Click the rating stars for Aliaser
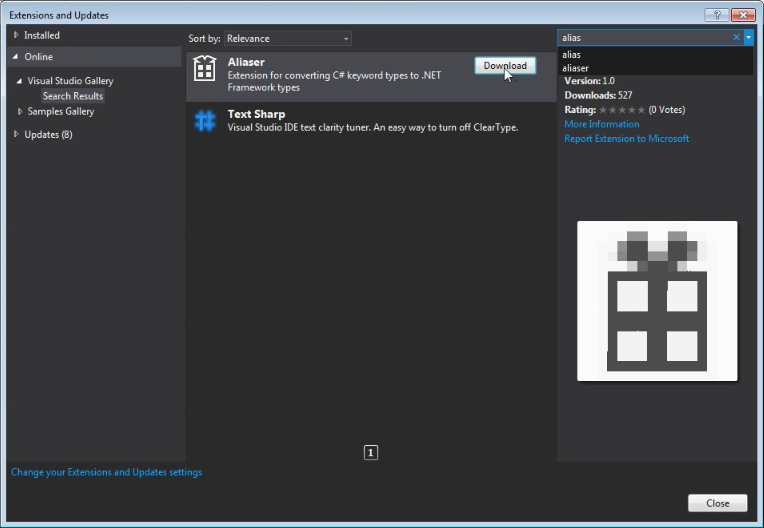The height and width of the screenshot is (528, 764). tap(622, 110)
